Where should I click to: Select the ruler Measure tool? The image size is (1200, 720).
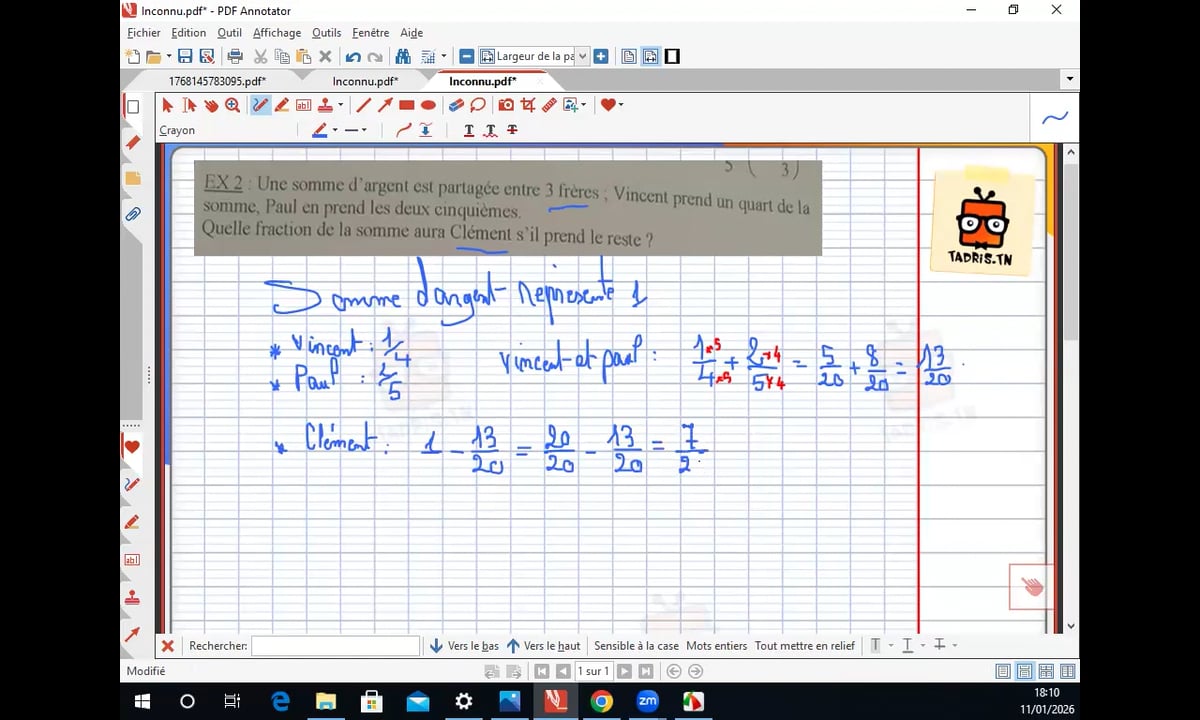tap(548, 105)
